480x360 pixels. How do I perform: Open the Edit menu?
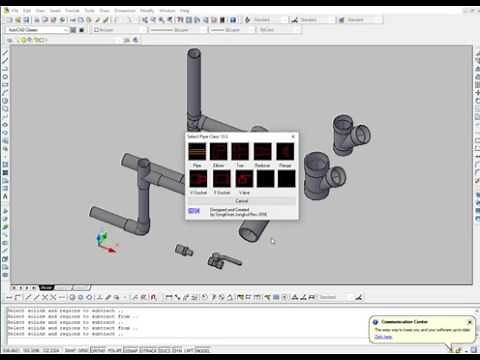pos(27,11)
